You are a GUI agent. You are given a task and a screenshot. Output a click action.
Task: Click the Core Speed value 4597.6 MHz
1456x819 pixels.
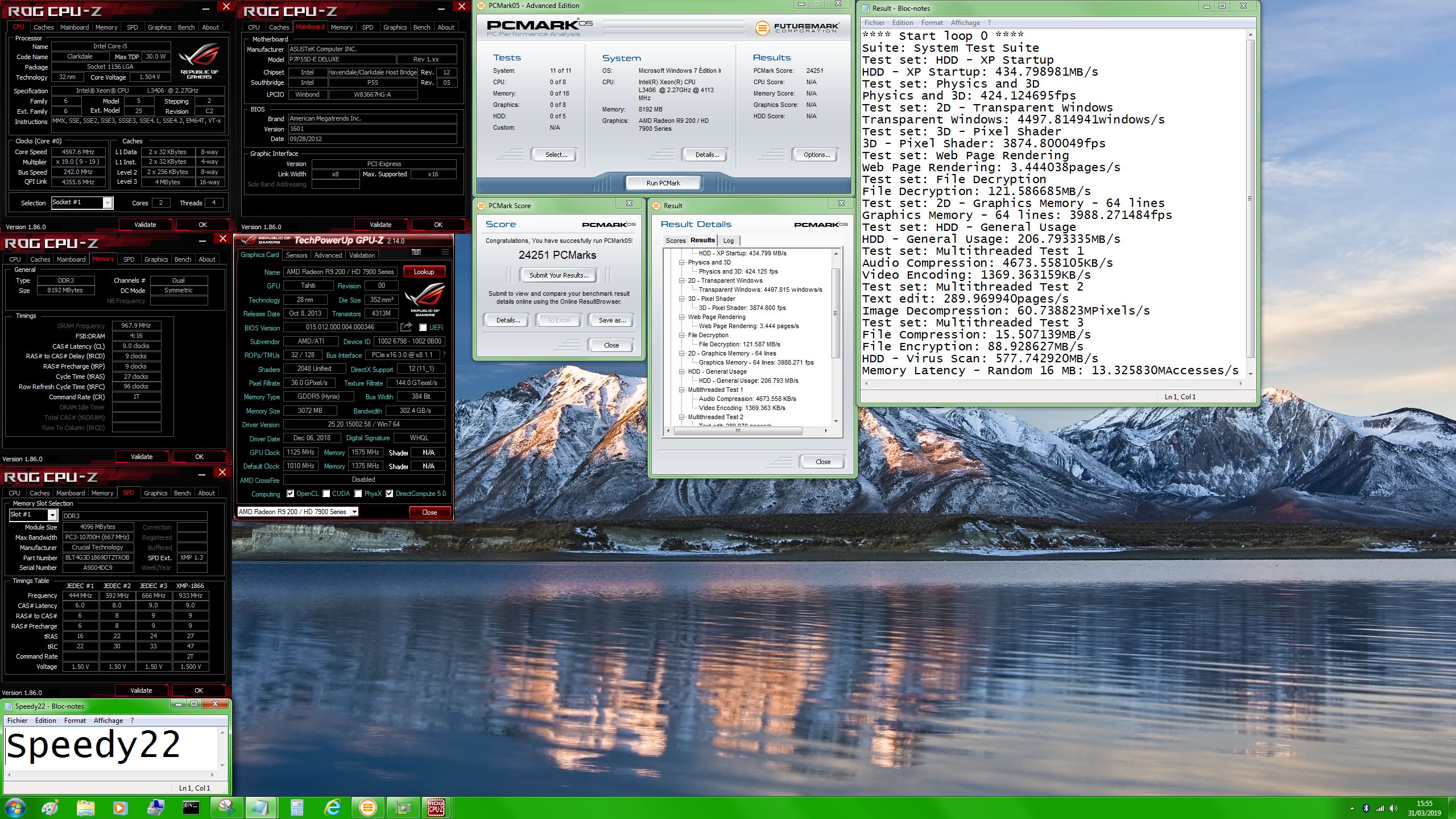[78, 152]
